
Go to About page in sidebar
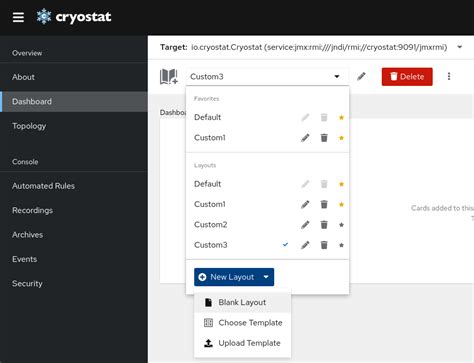click(74, 77)
